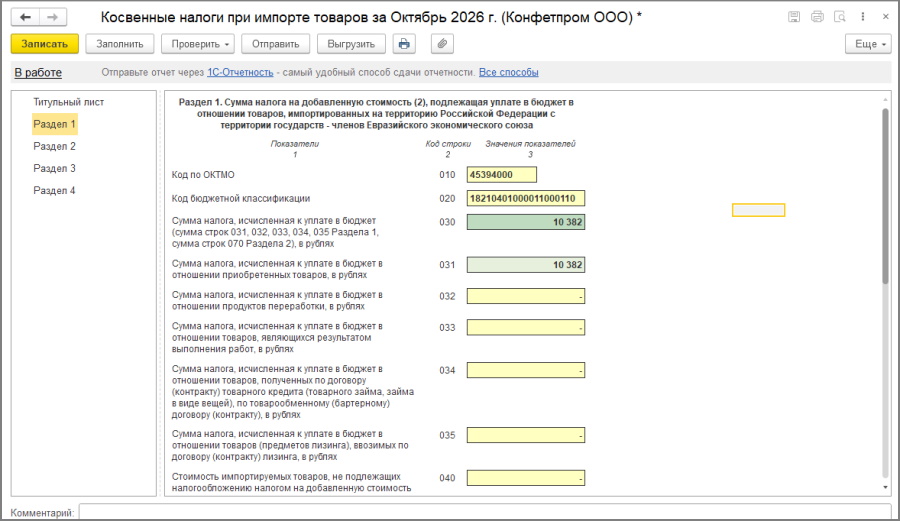900x521 pixels.
Task: Select Титульный лист in section list
Action: 69,102
